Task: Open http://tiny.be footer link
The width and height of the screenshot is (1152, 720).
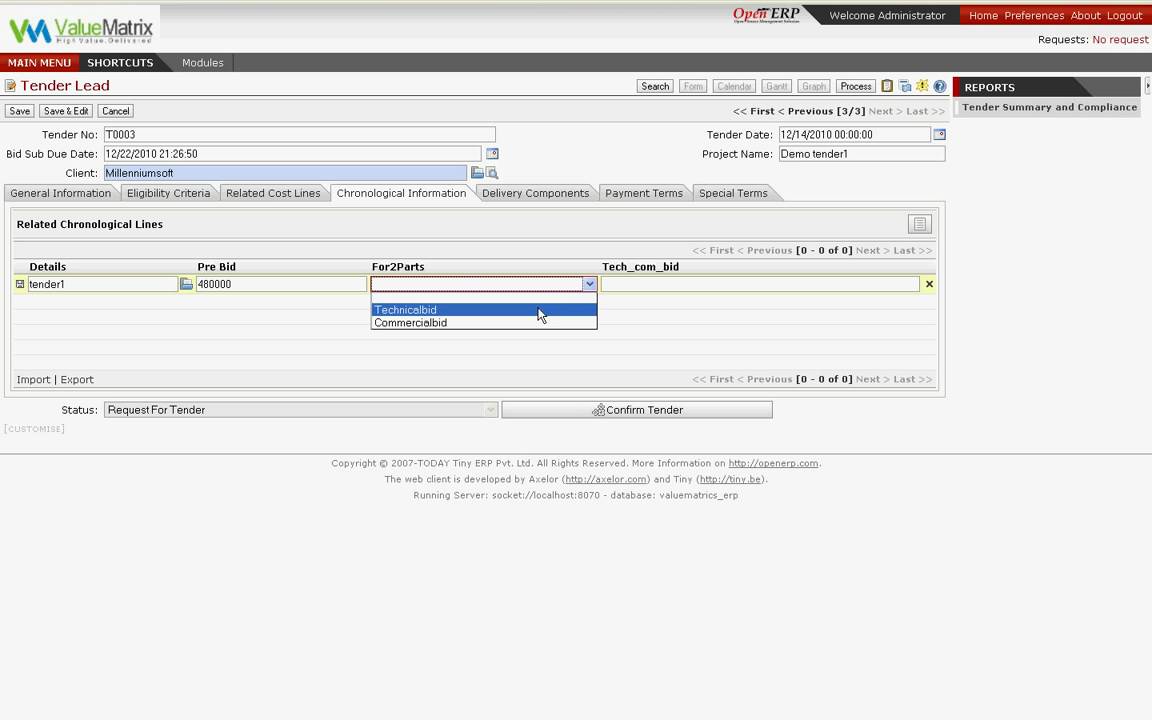Action: point(730,479)
